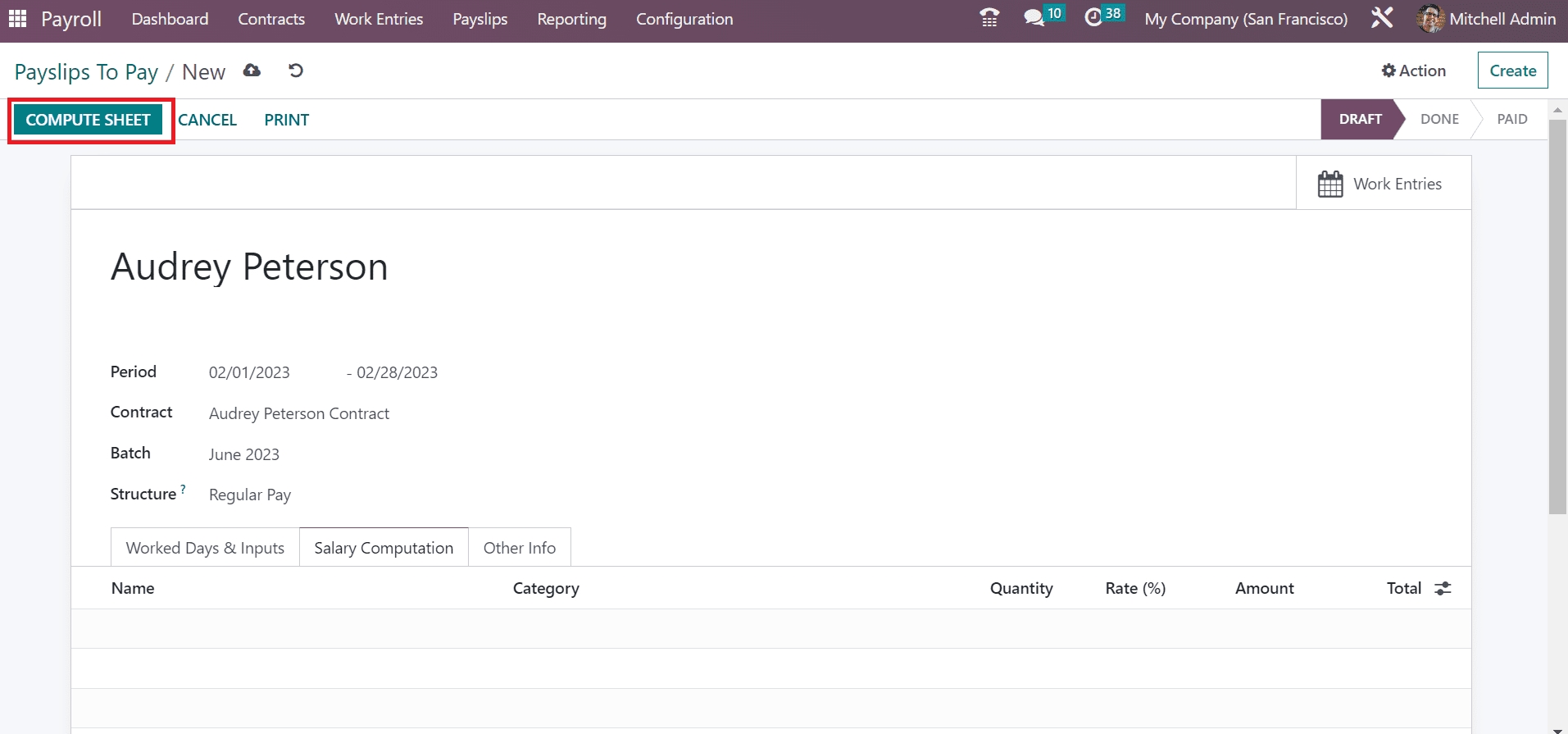Click the Create button
Image resolution: width=1568 pixels, height=734 pixels.
(1512, 71)
